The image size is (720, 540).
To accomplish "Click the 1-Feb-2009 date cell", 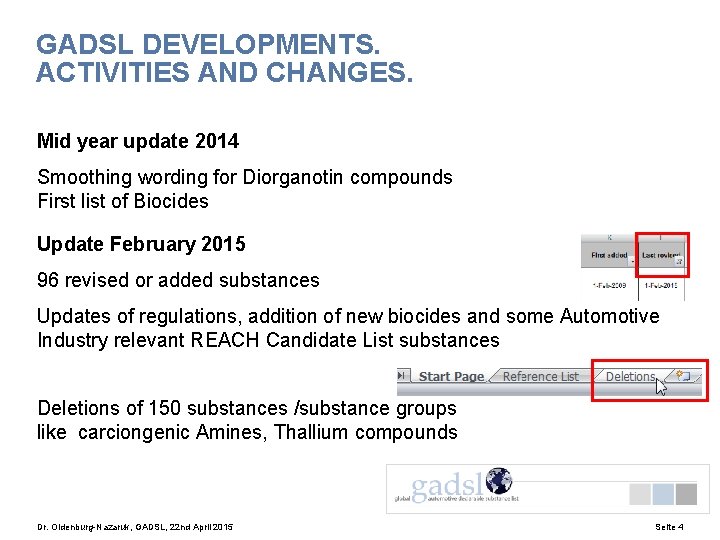I will click(x=609, y=286).
